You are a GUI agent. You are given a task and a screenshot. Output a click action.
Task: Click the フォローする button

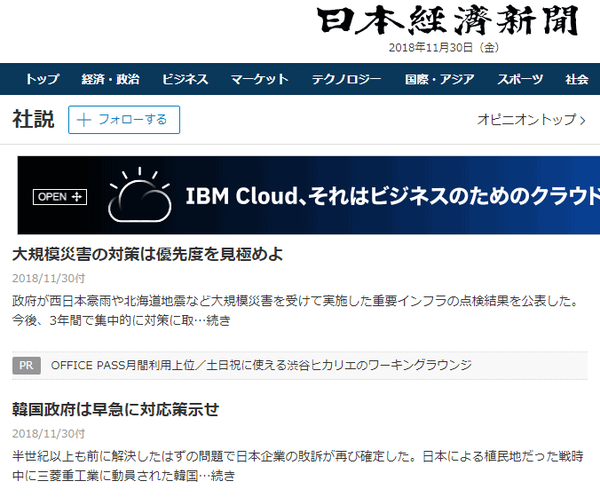(x=124, y=120)
